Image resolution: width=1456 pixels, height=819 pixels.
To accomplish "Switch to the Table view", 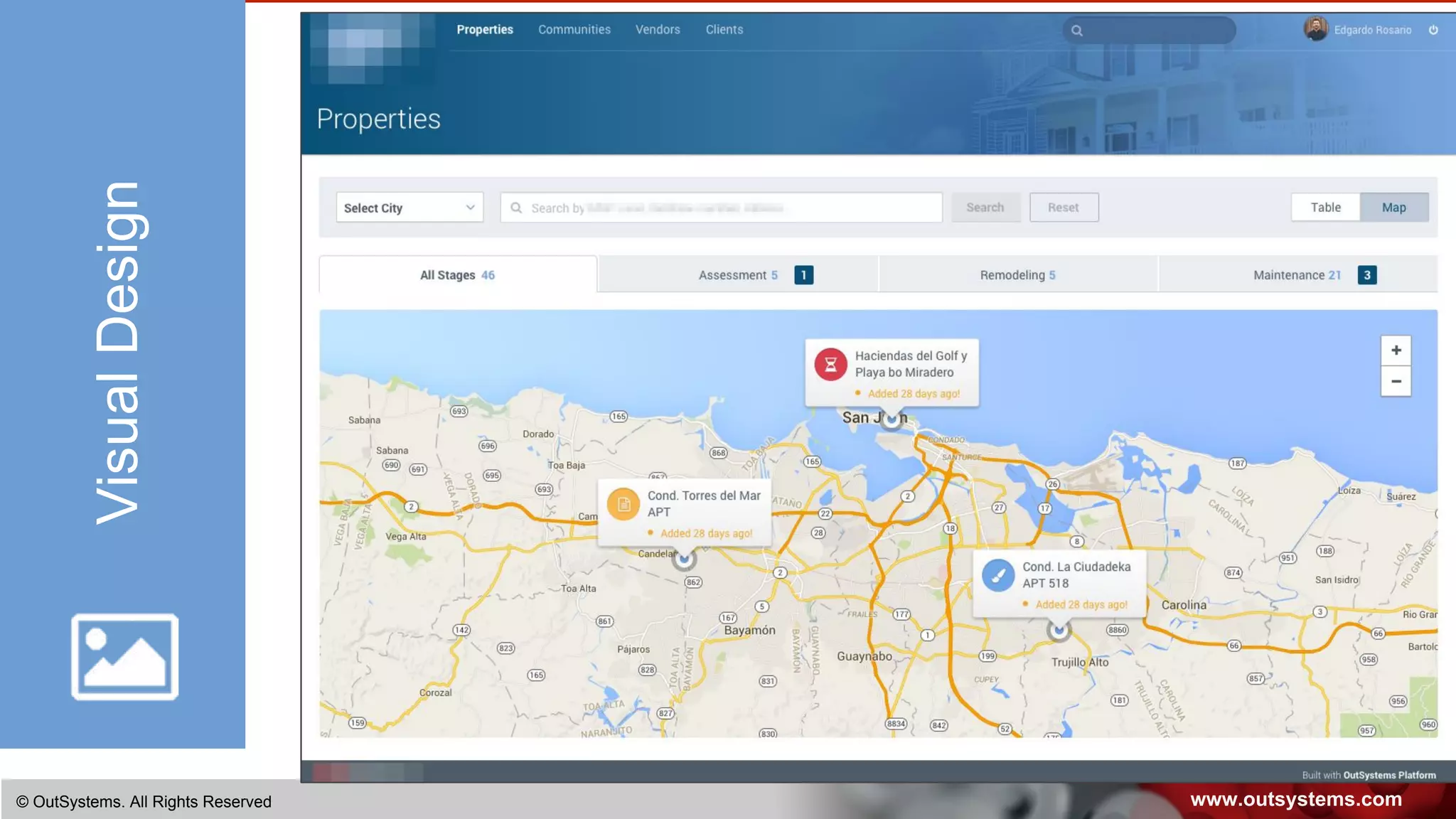I will [x=1325, y=208].
